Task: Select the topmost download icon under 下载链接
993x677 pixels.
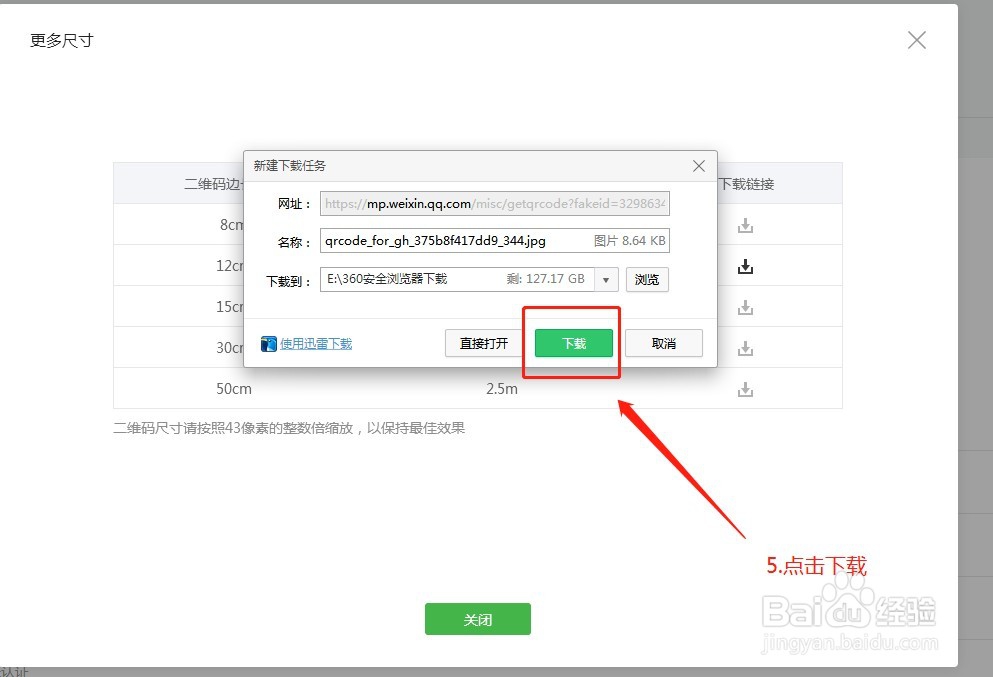Action: [745, 225]
